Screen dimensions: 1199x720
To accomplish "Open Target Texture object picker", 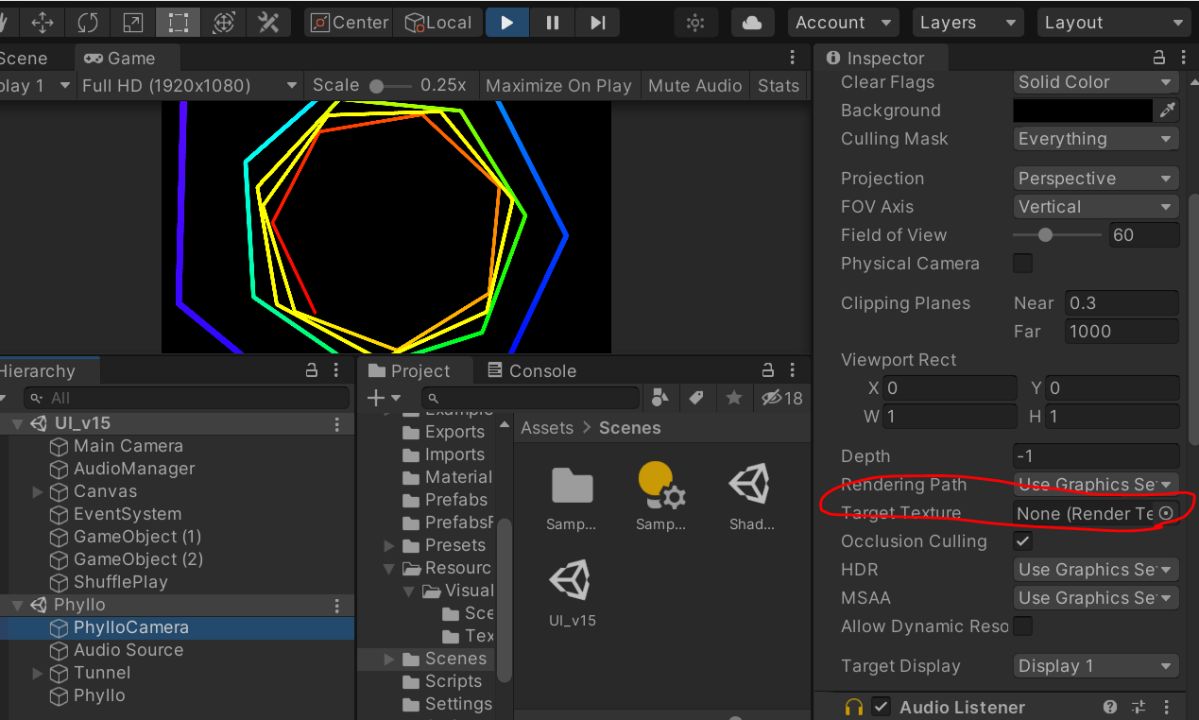I will (x=1166, y=513).
